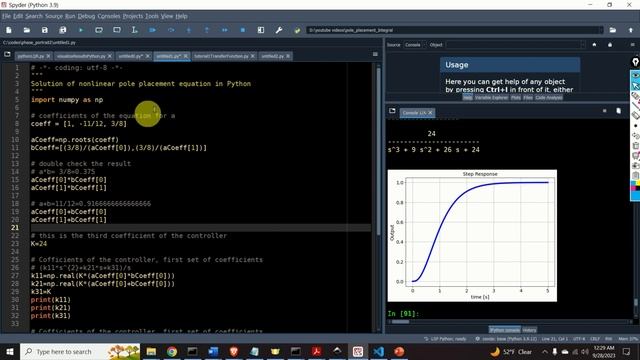The height and width of the screenshot is (360, 640).
Task: Select the Code Analysis pane tab
Action: coord(549,98)
